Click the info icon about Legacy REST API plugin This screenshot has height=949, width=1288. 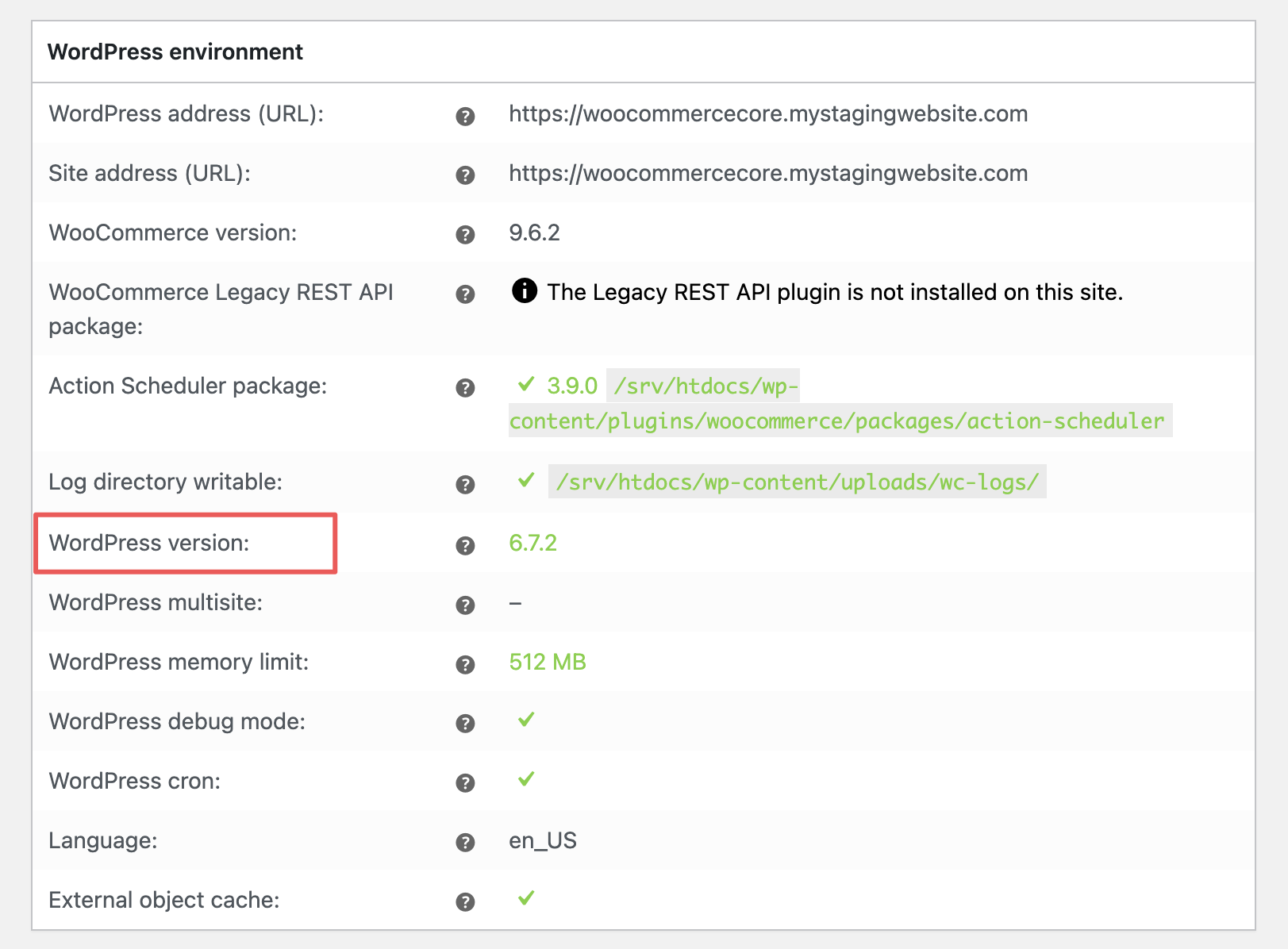coord(525,292)
